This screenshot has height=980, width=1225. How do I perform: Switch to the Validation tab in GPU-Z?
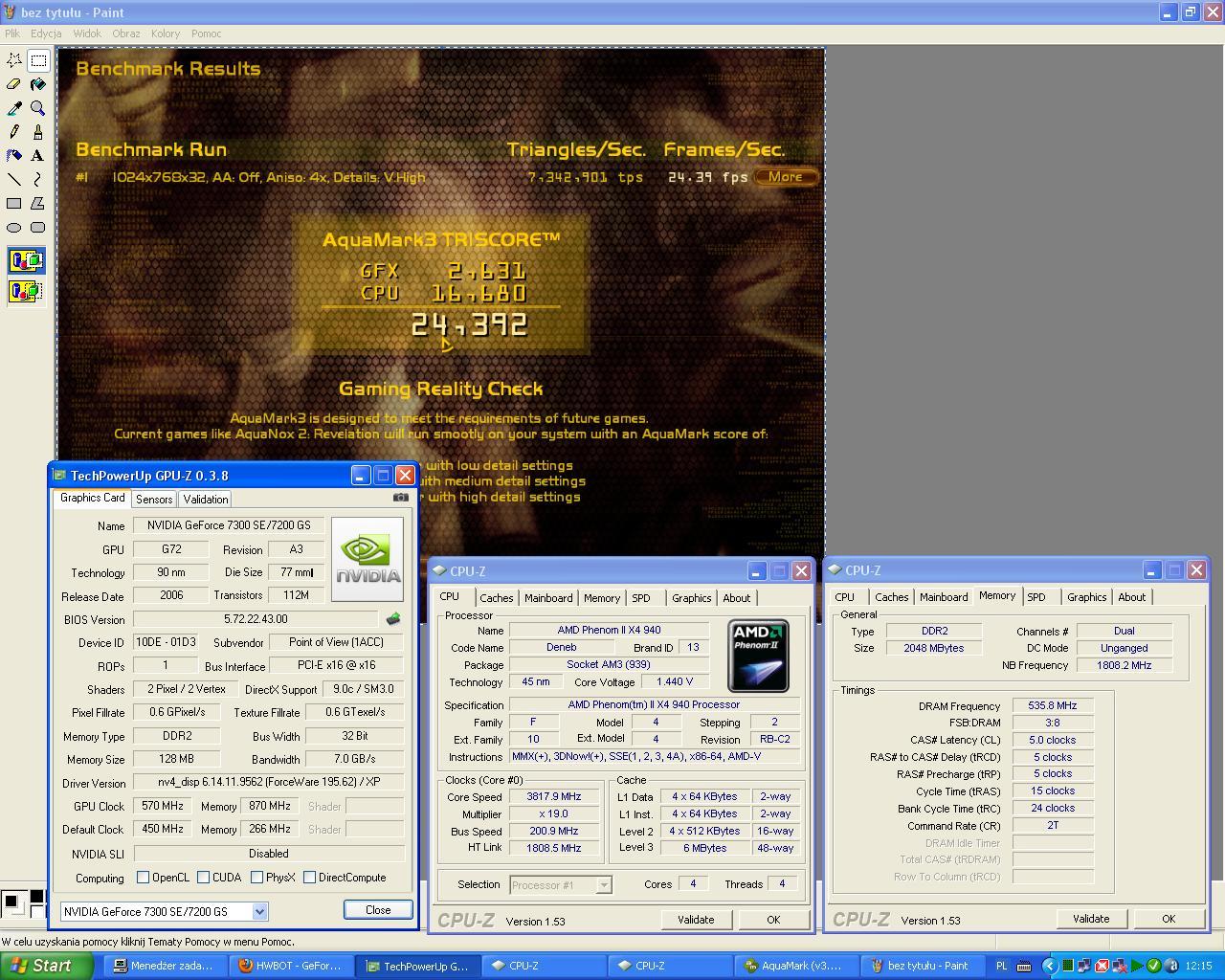tap(206, 500)
